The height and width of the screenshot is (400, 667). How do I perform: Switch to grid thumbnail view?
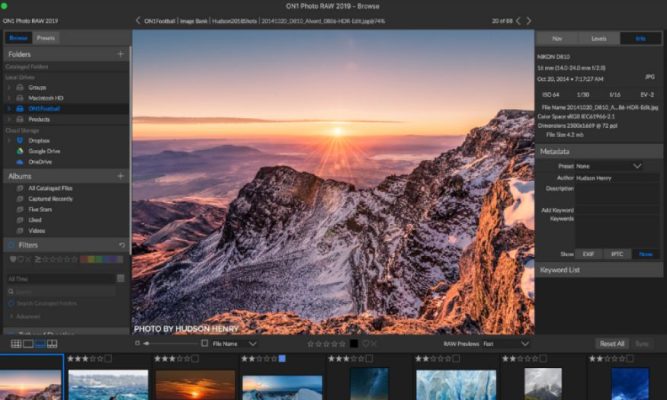[x=15, y=344]
